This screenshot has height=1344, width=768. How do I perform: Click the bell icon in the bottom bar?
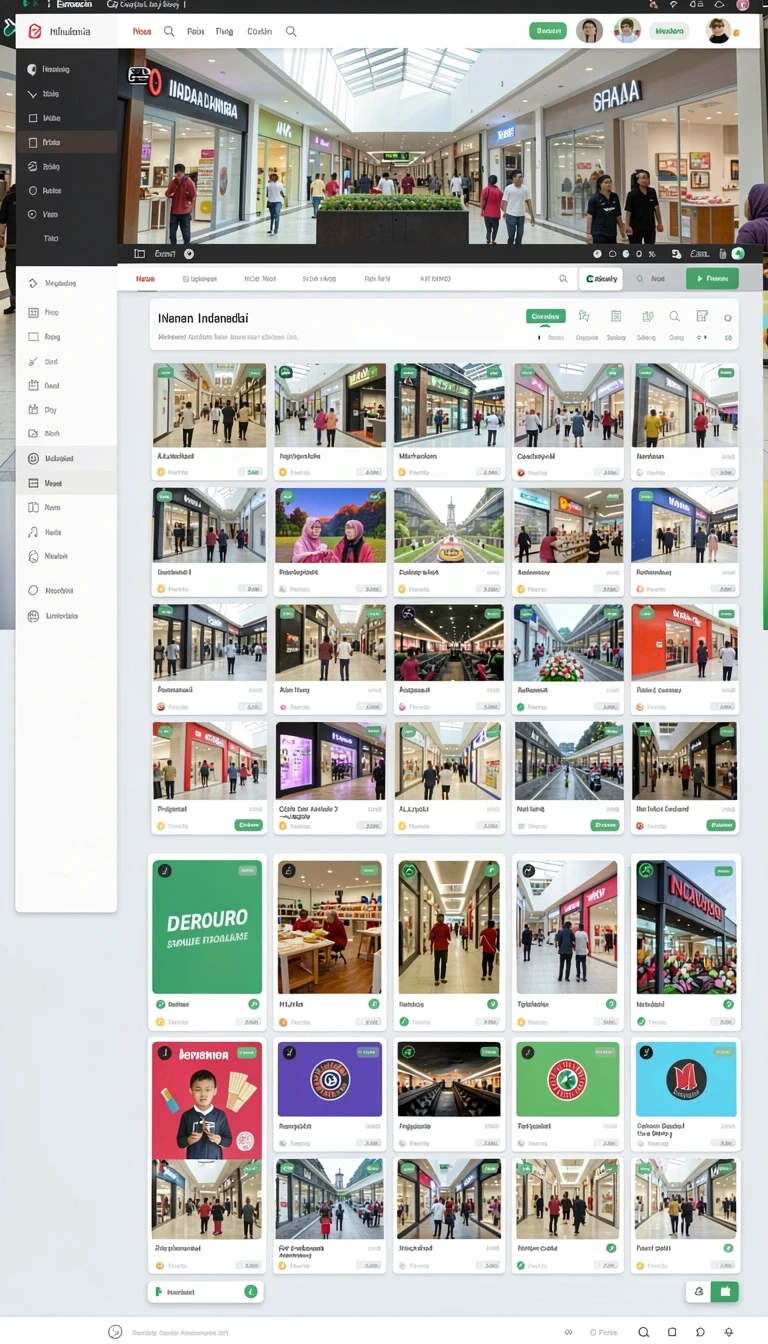[729, 1332]
